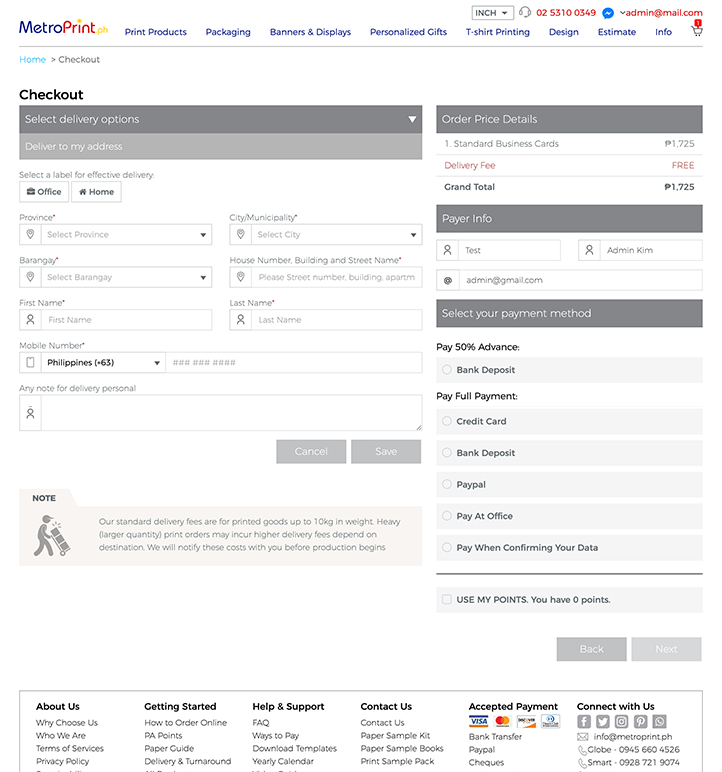Click the WhatsApp icon in footer
This screenshot has height=772, width=722.
(659, 721)
